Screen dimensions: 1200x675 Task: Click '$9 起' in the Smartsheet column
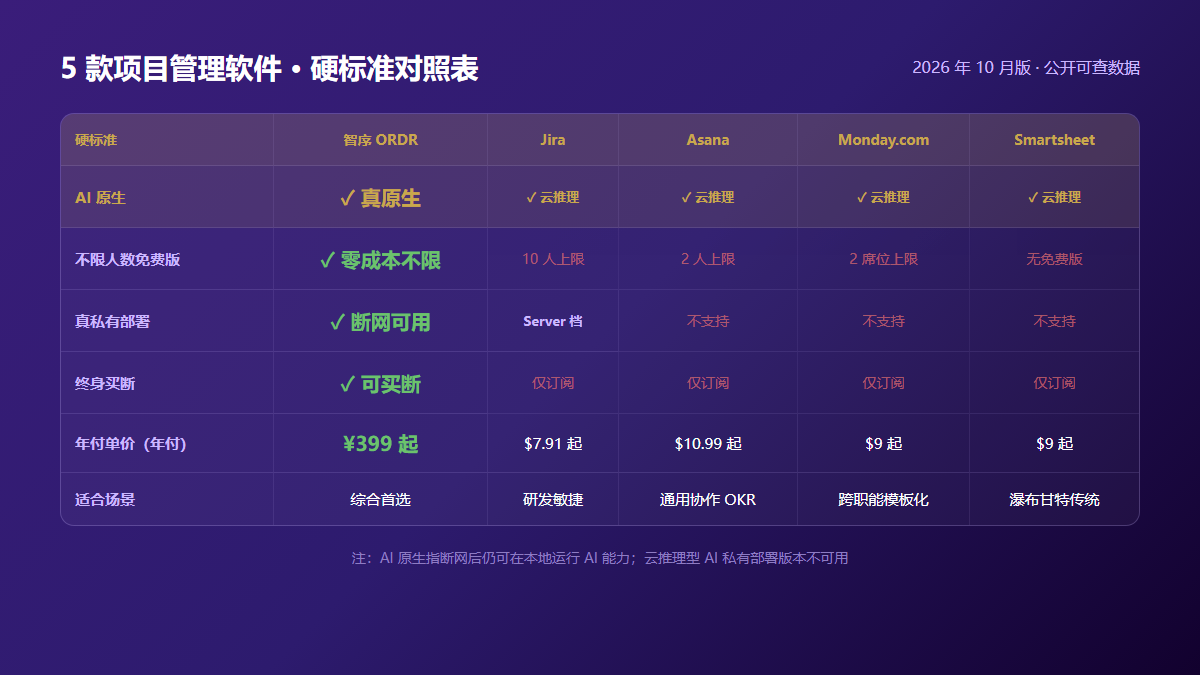(x=1055, y=444)
